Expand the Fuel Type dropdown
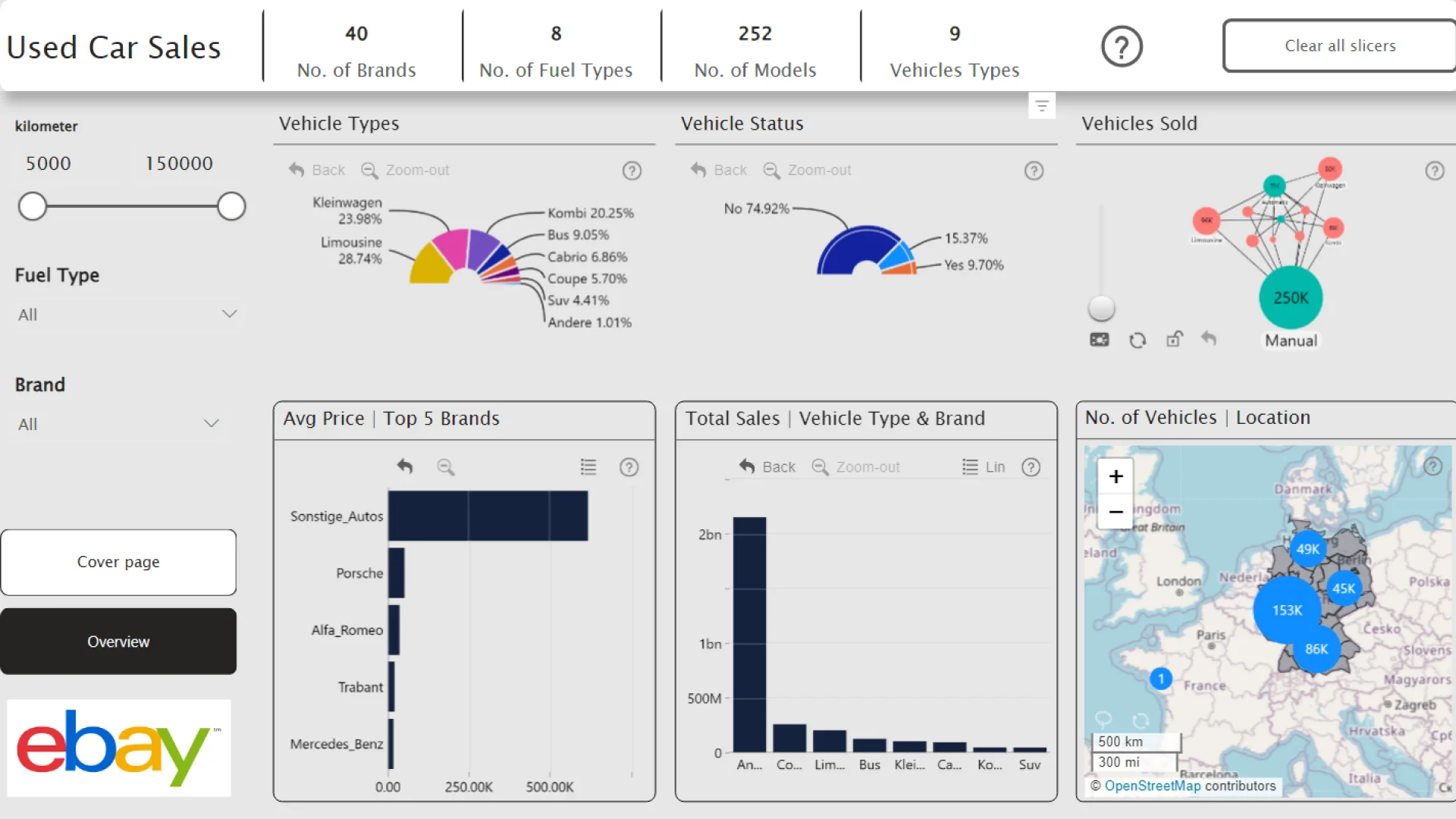This screenshot has width=1456, height=819. [127, 314]
